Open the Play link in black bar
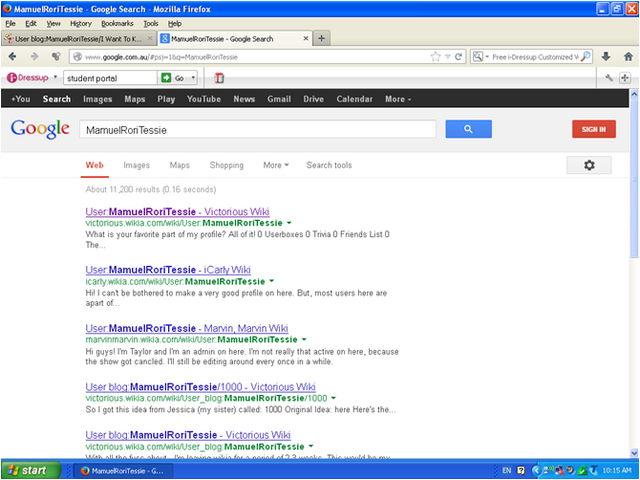 click(166, 99)
